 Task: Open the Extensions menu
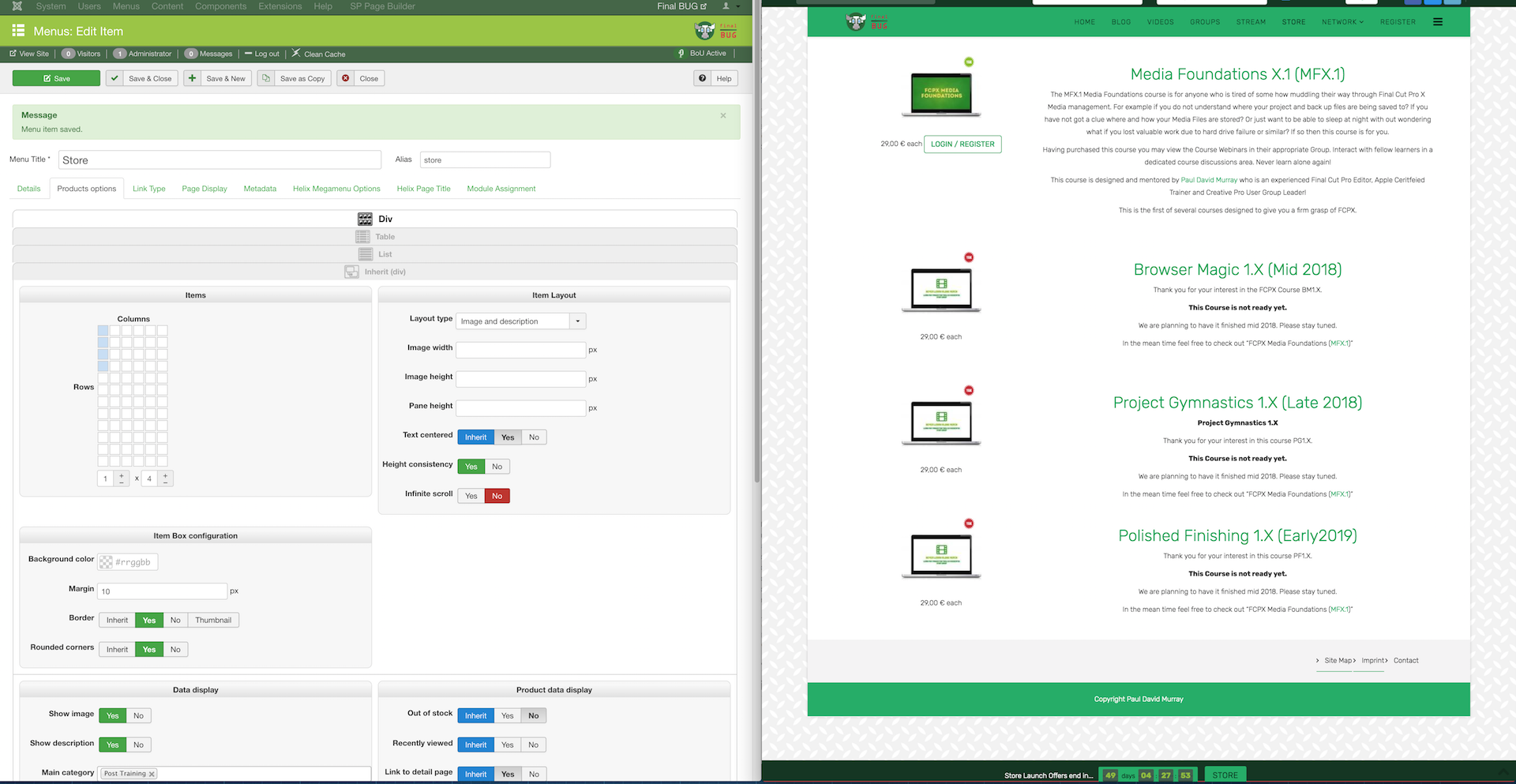pyautogui.click(x=280, y=6)
